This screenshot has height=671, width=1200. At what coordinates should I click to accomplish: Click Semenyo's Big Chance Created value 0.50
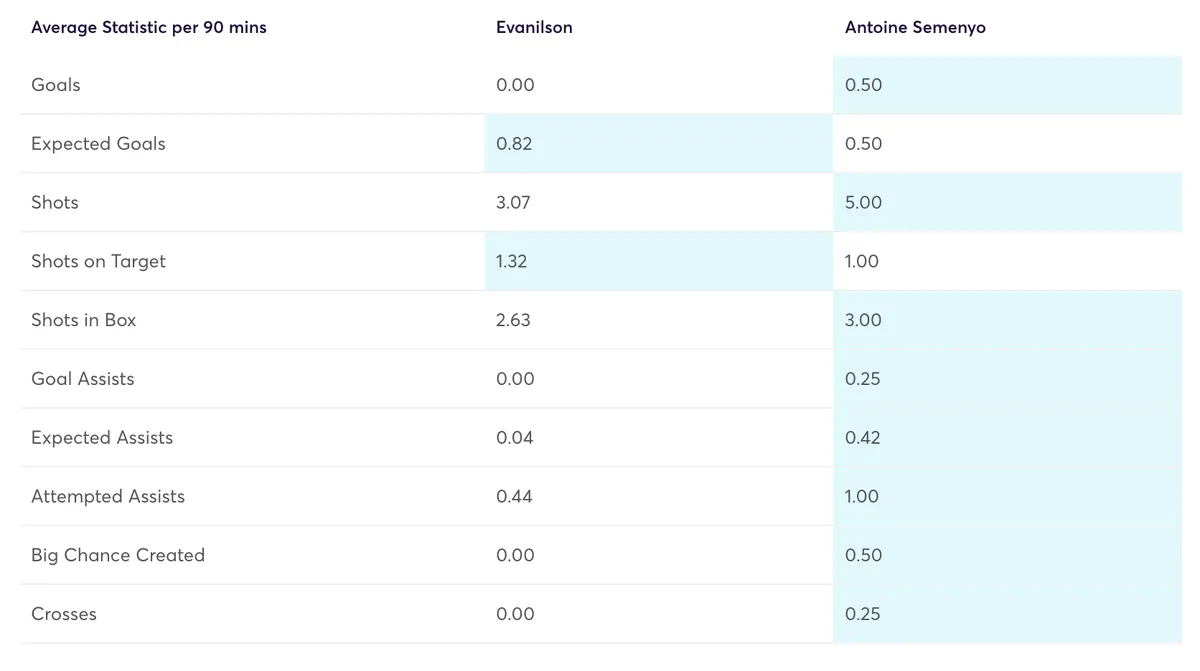(864, 555)
